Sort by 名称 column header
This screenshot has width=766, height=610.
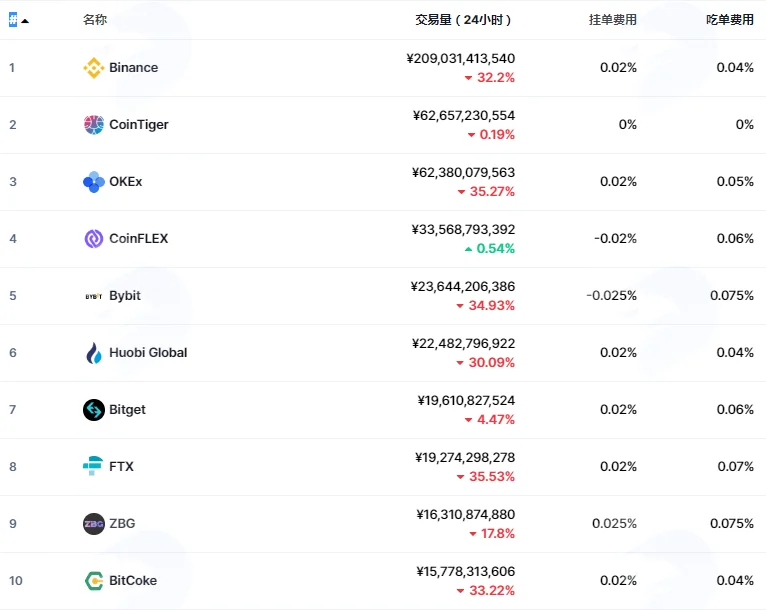coord(95,20)
